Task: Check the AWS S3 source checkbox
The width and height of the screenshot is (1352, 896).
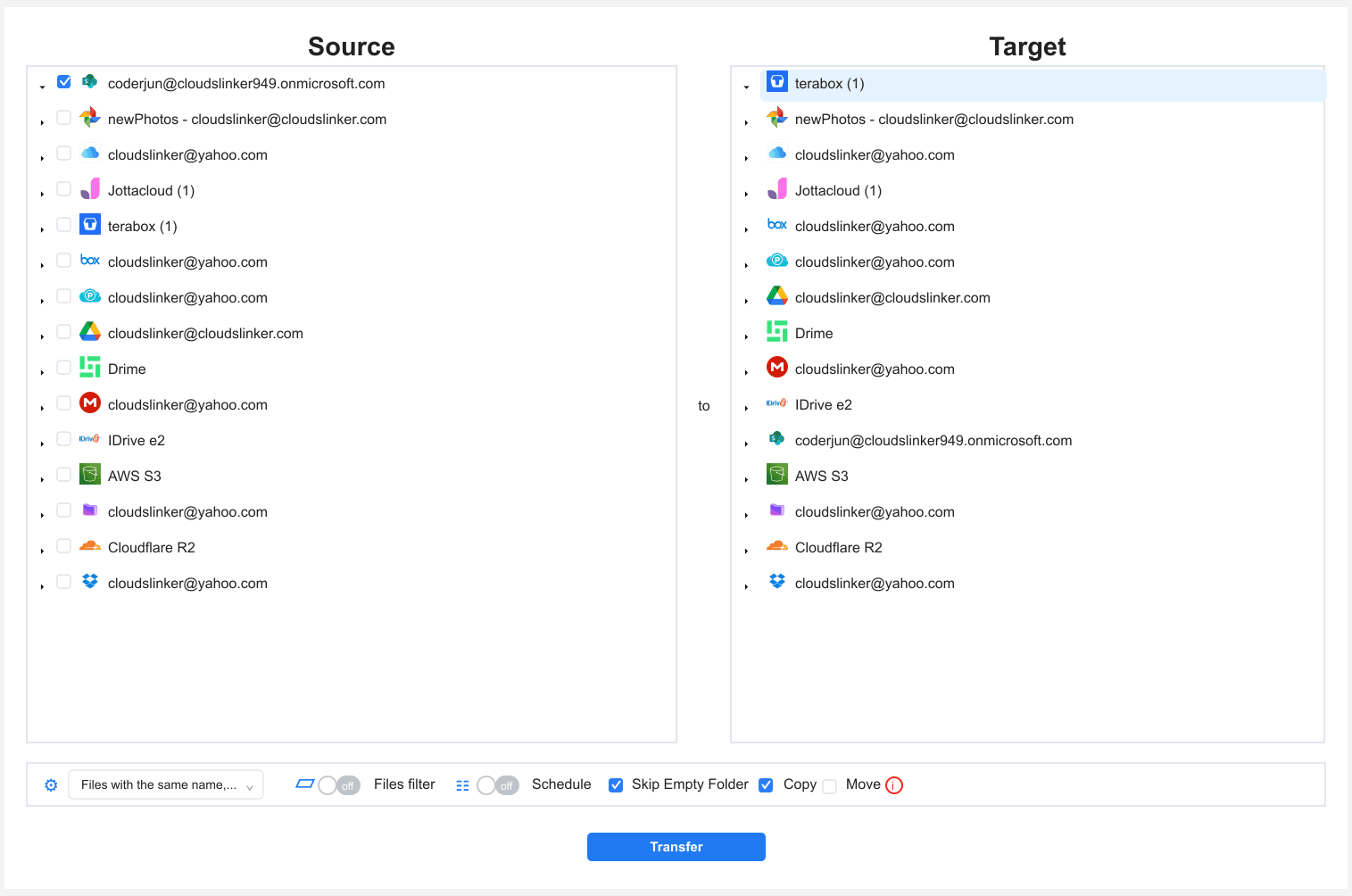Action: click(64, 474)
